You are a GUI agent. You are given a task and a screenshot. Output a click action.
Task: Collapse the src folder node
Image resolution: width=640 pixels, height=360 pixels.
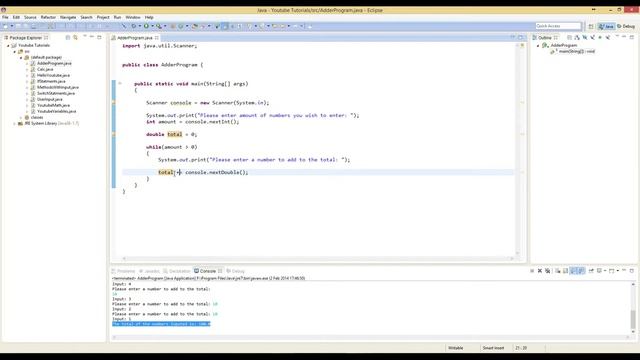(x=15, y=52)
